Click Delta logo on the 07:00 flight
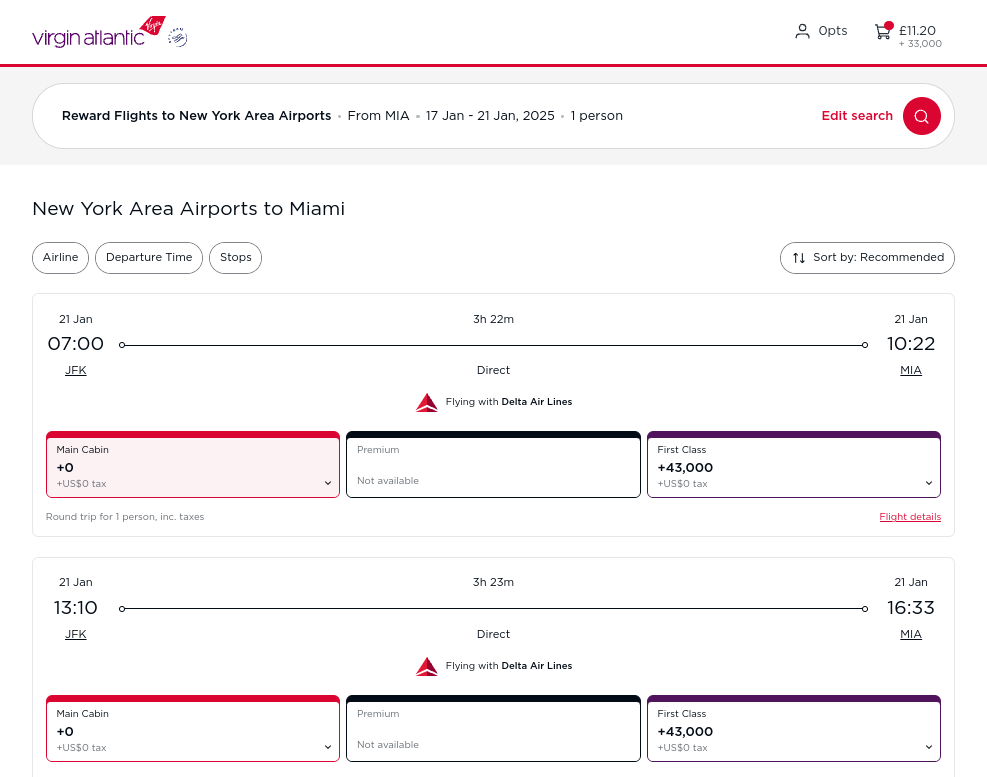 (427, 402)
